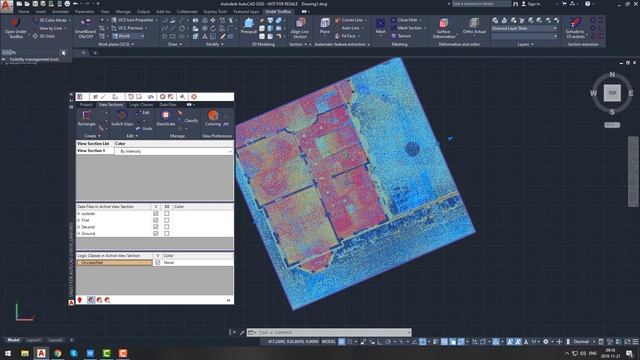Toggle SmartBoard ON/OFF
Image resolution: width=640 pixels, height=360 pixels.
85,28
